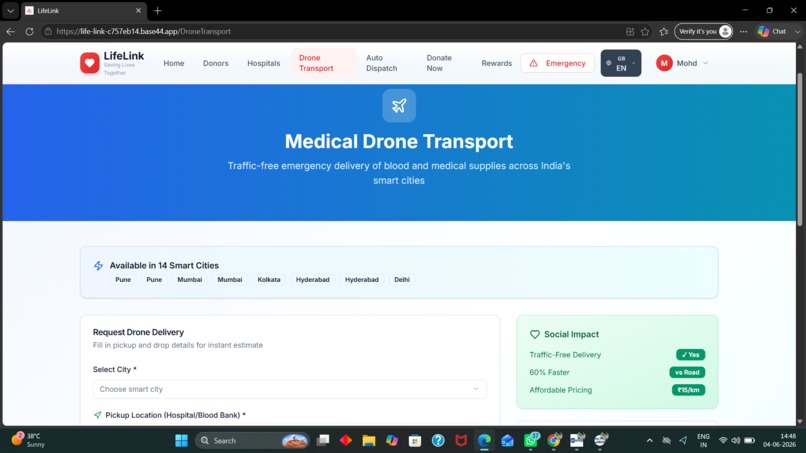Open browser settings three-dot menu

click(x=743, y=31)
